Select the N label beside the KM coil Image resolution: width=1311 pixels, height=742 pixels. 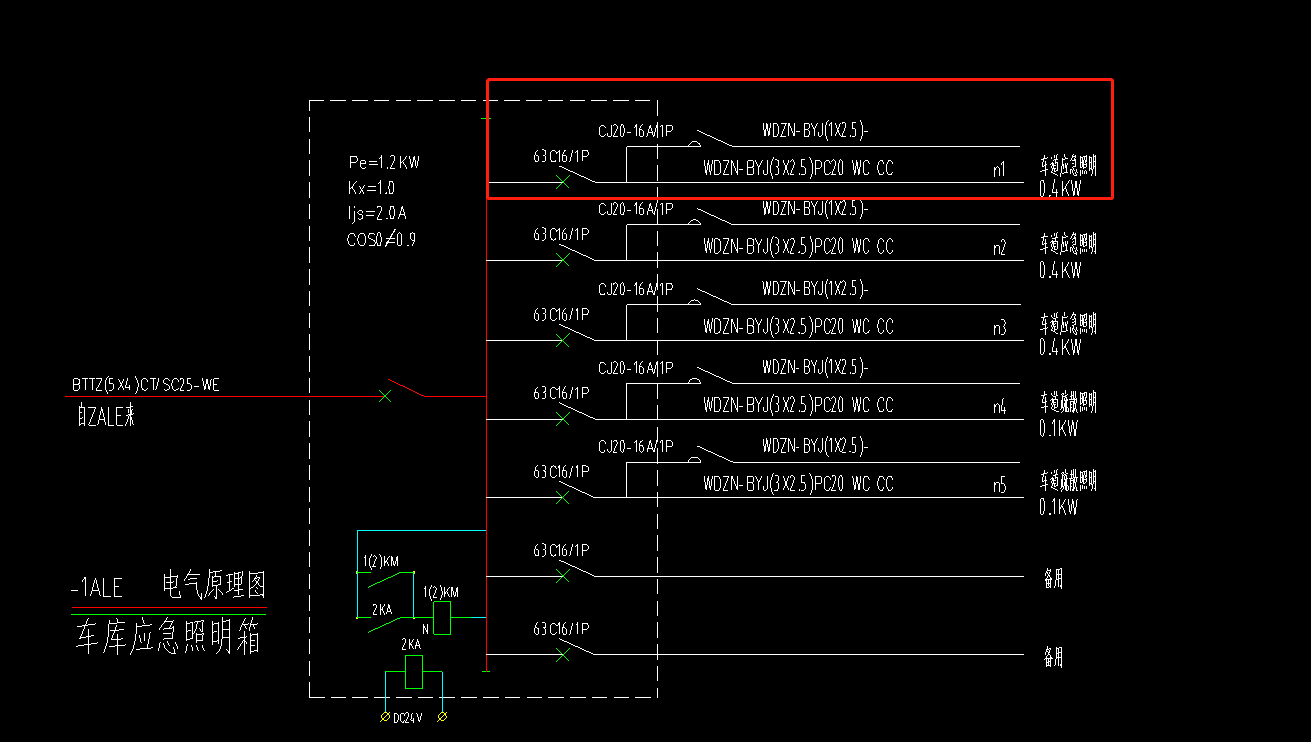(425, 630)
